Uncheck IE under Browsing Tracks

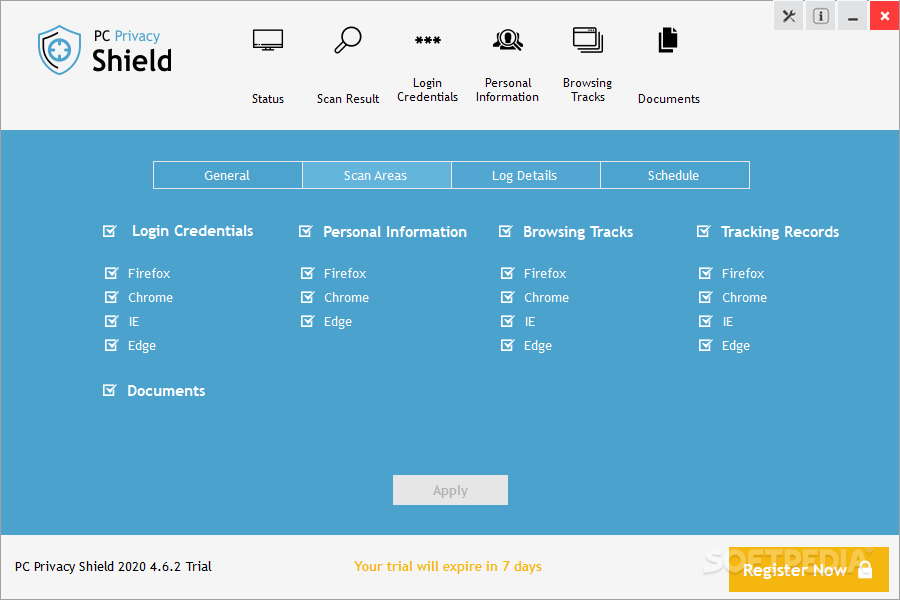tap(507, 321)
